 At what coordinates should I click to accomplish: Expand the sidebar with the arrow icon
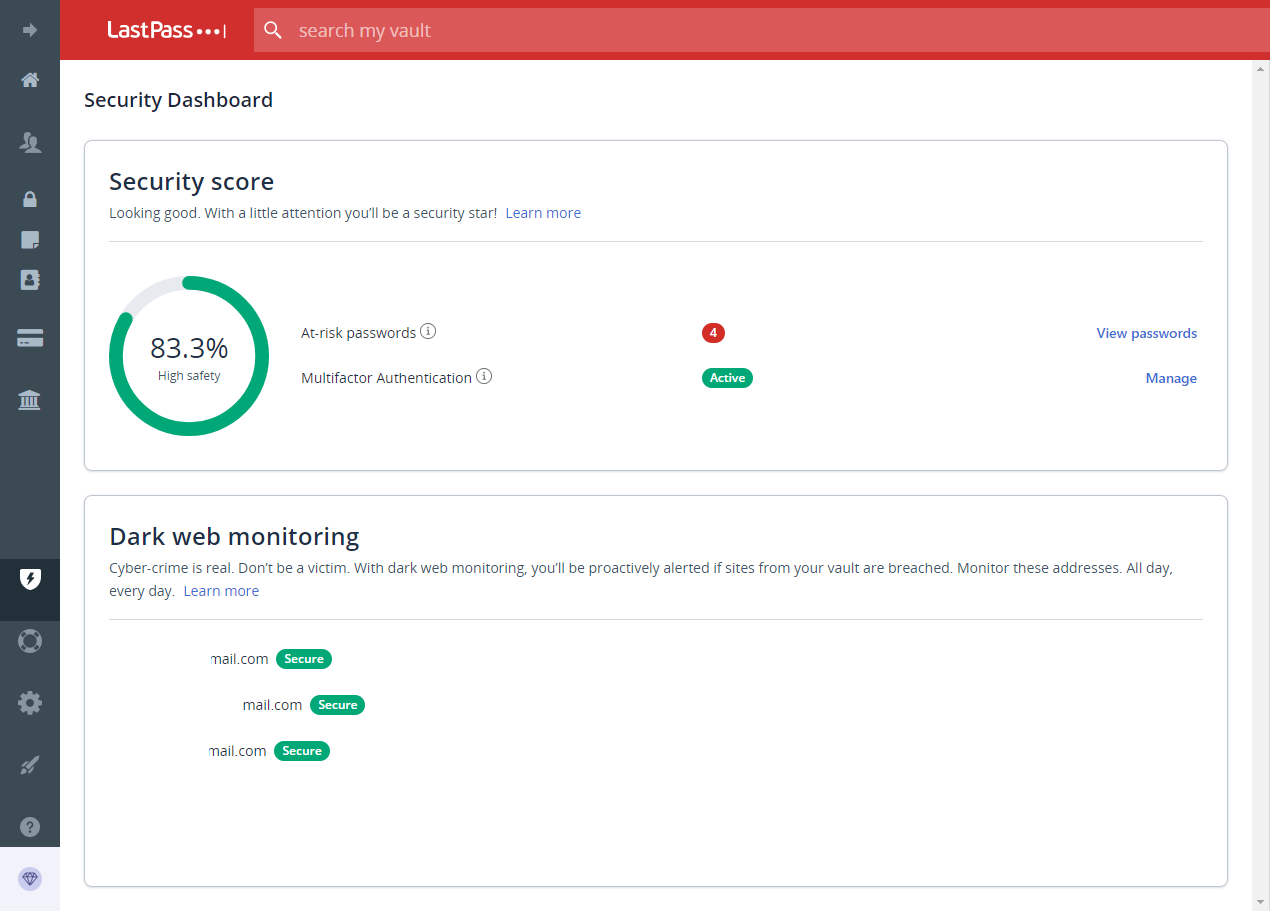[30, 30]
